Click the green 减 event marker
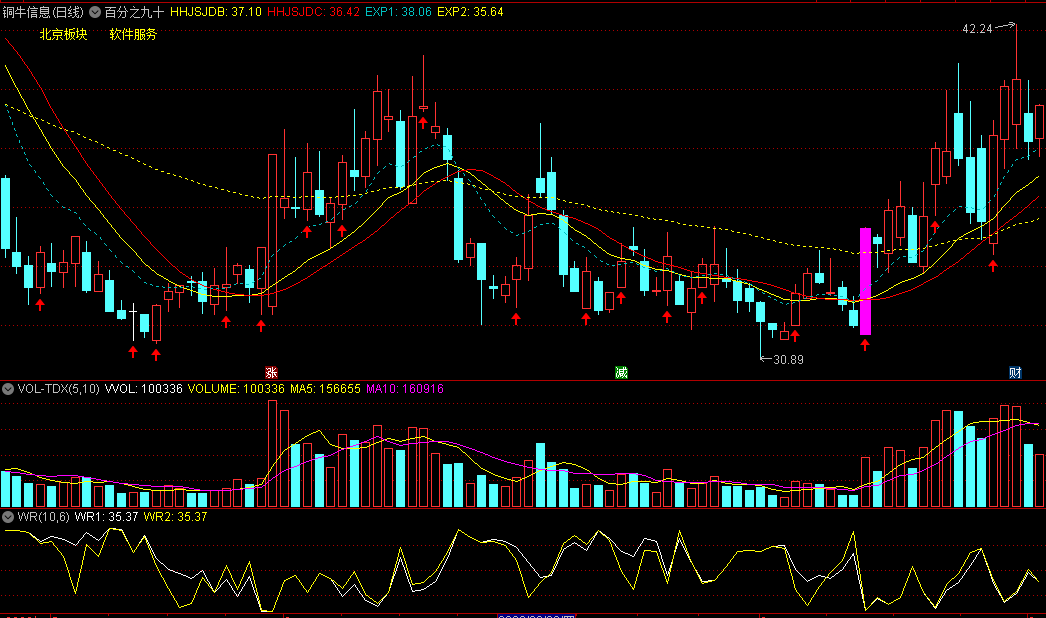Image resolution: width=1046 pixels, height=618 pixels. tap(621, 372)
